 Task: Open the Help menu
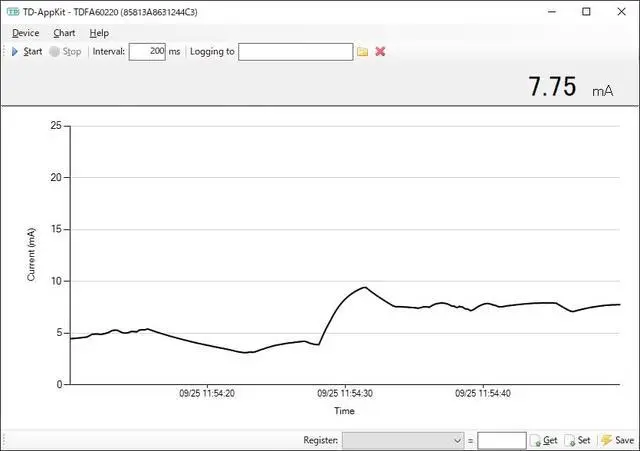point(99,33)
